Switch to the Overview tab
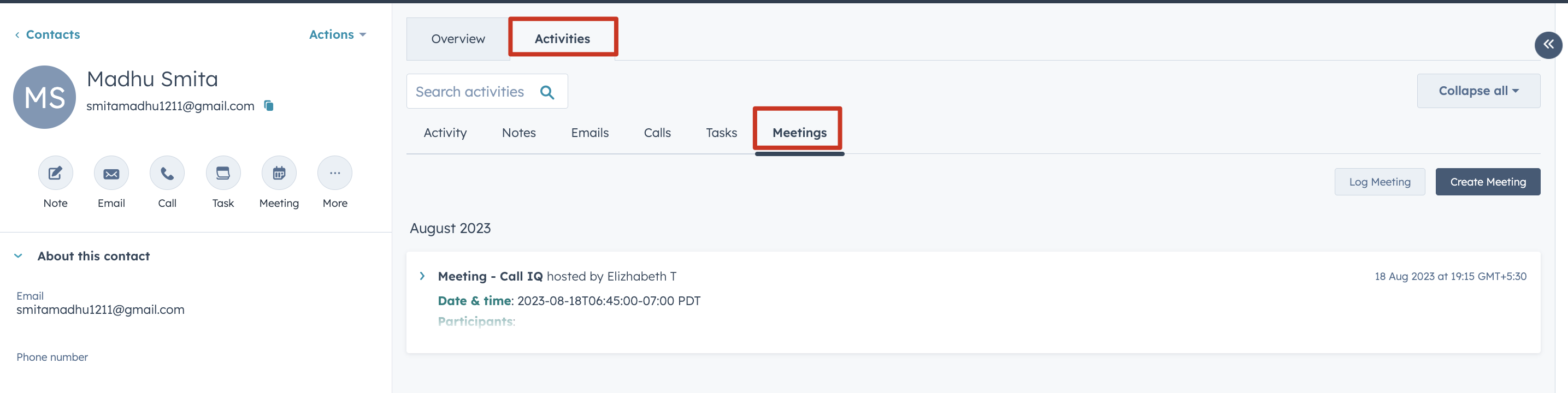The width and height of the screenshot is (1568, 393). [x=458, y=39]
